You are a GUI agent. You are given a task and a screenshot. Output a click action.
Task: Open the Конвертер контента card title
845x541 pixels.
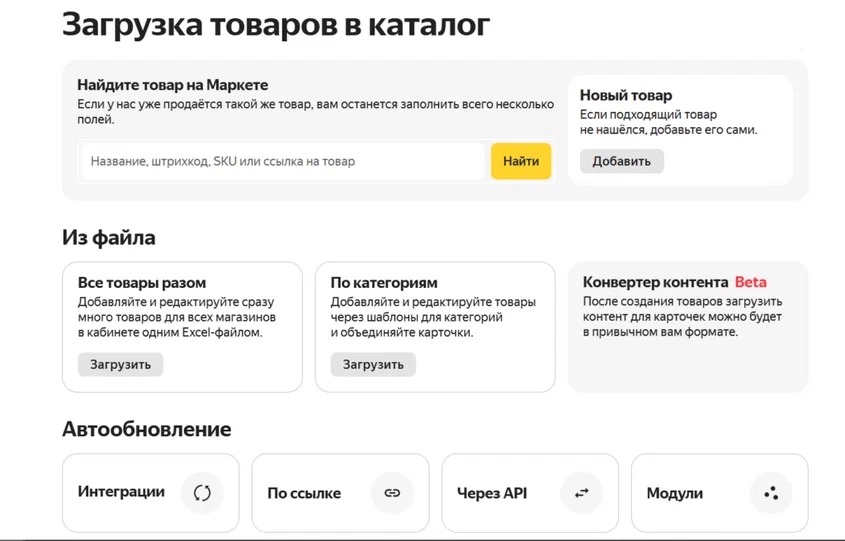[x=655, y=282]
